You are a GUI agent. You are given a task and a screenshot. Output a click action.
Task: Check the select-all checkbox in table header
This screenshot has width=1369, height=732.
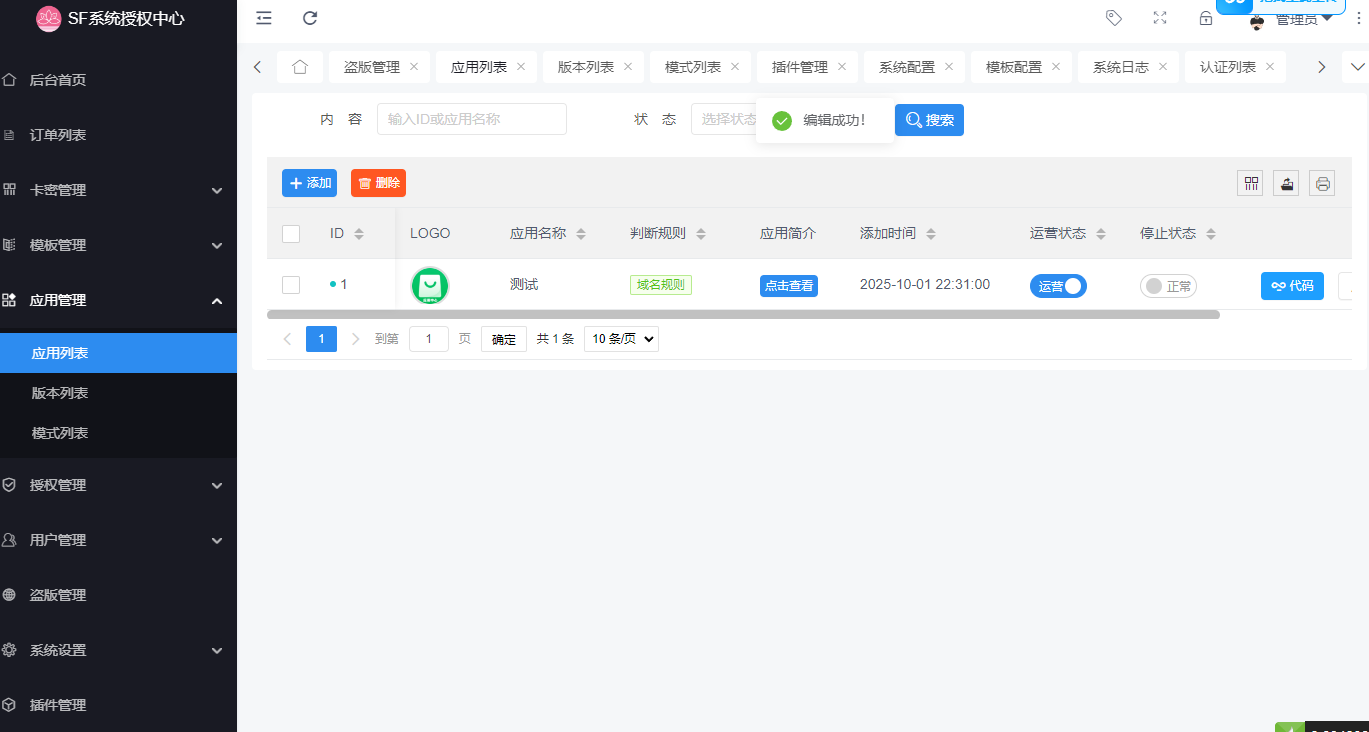pyautogui.click(x=291, y=232)
